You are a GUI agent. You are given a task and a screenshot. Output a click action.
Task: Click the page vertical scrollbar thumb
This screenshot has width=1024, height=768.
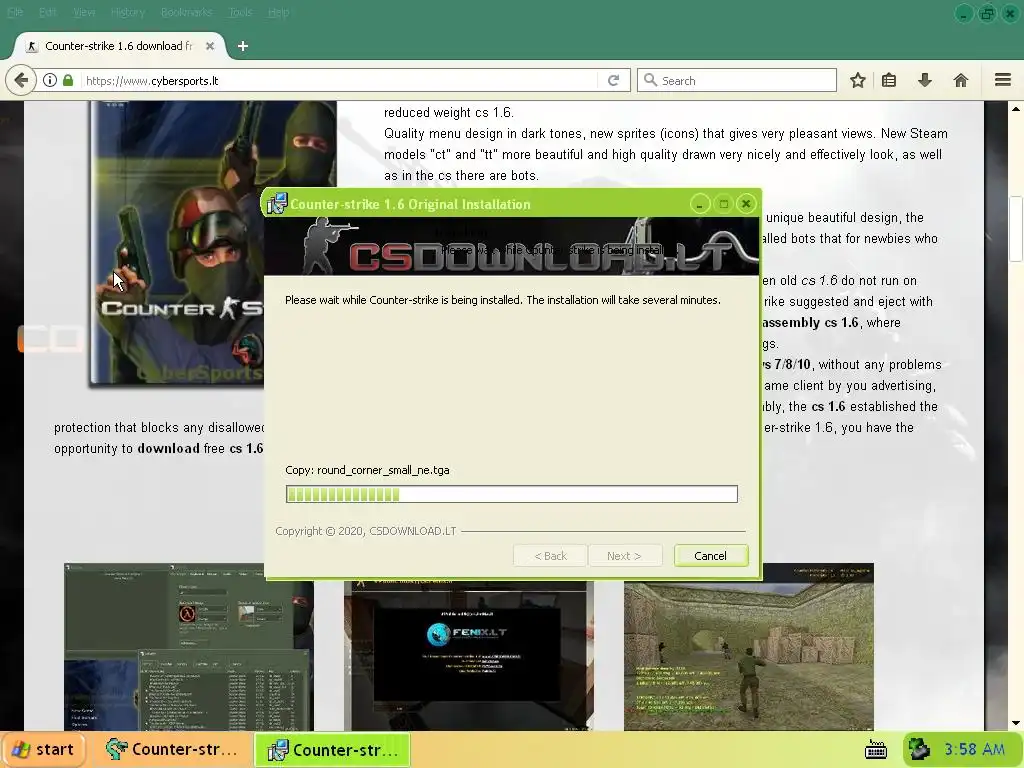[x=1016, y=229]
